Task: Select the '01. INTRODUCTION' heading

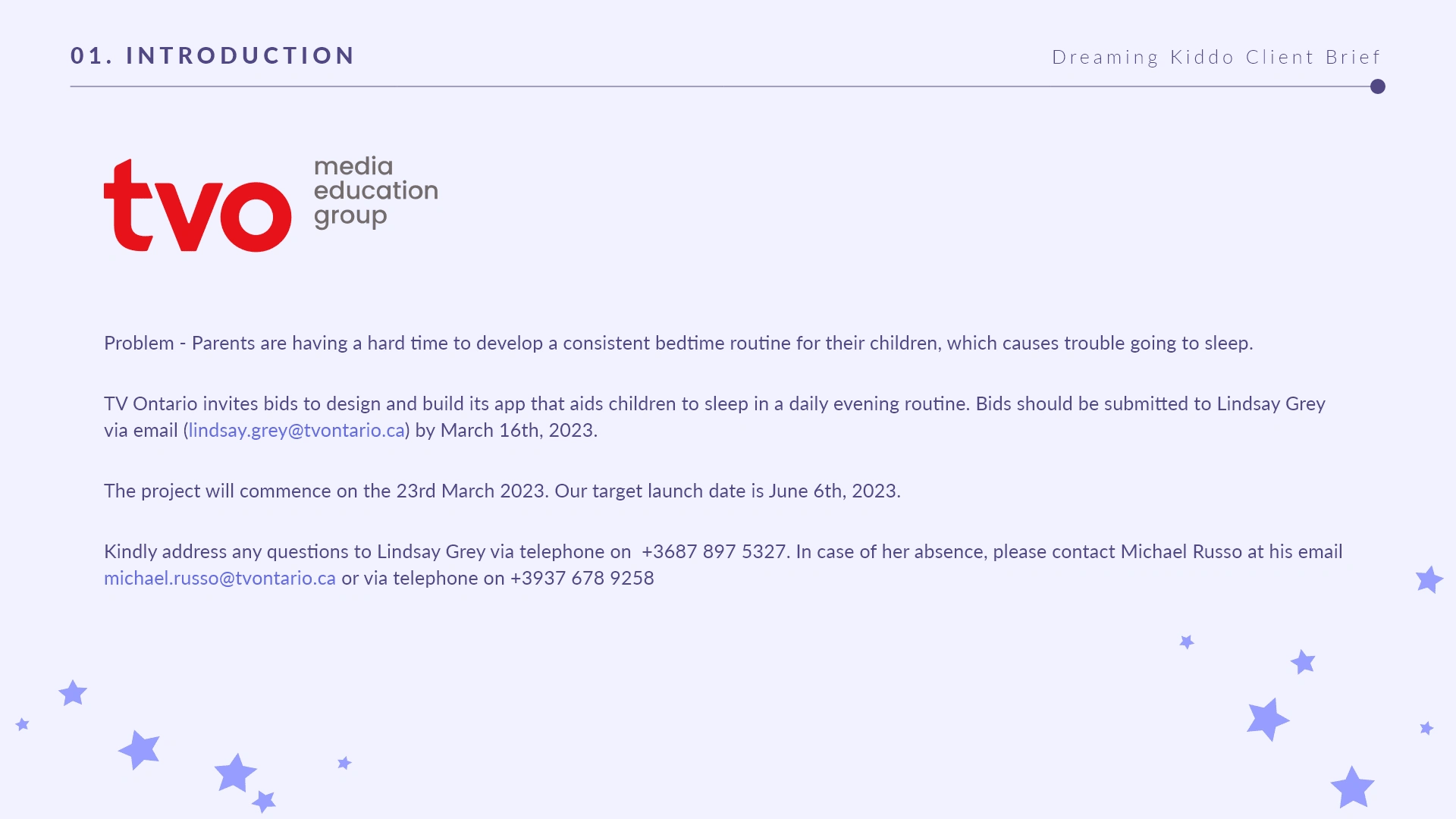Action: pos(212,55)
